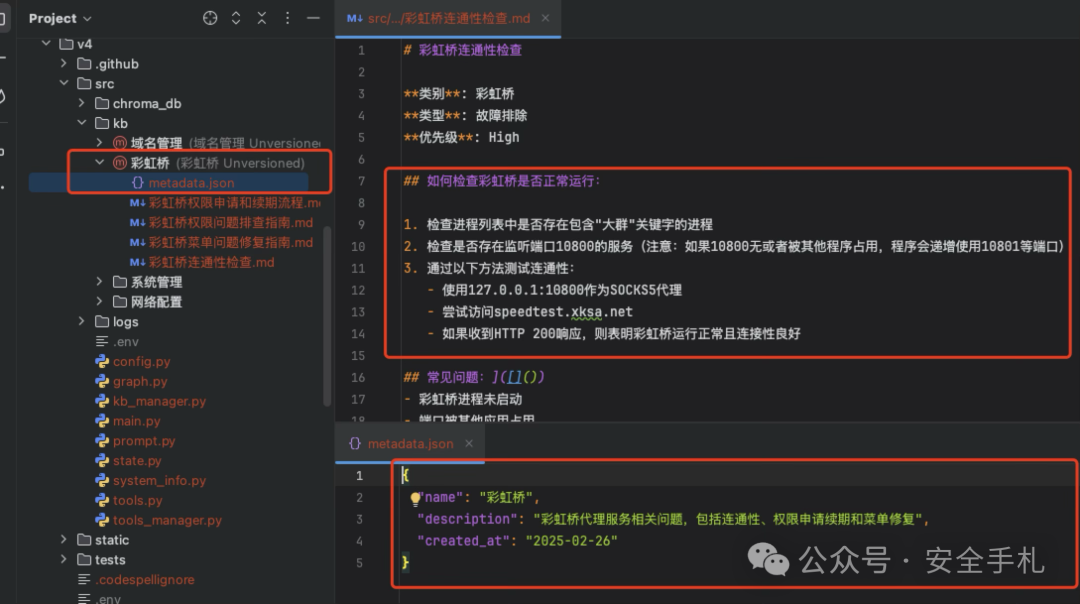Image resolution: width=1080 pixels, height=604 pixels.
Task: Switch to the metadata.json editor tab
Action: click(x=410, y=443)
